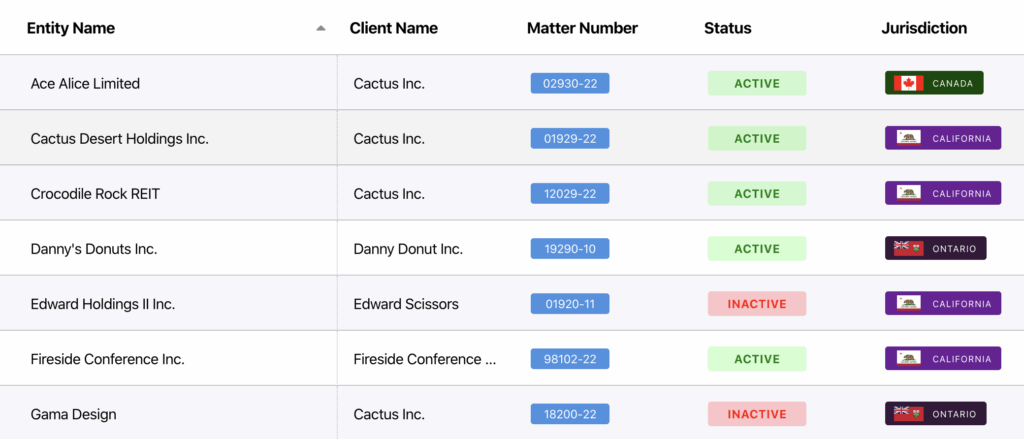The height and width of the screenshot is (439, 1024).
Task: Click matter number 98102-22 badge
Action: (570, 358)
